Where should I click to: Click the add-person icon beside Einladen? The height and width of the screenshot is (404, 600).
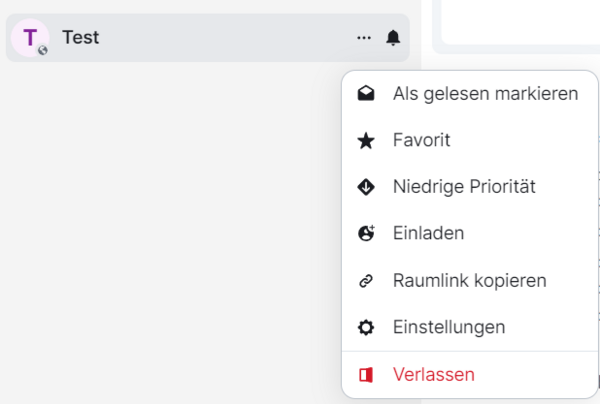[366, 233]
